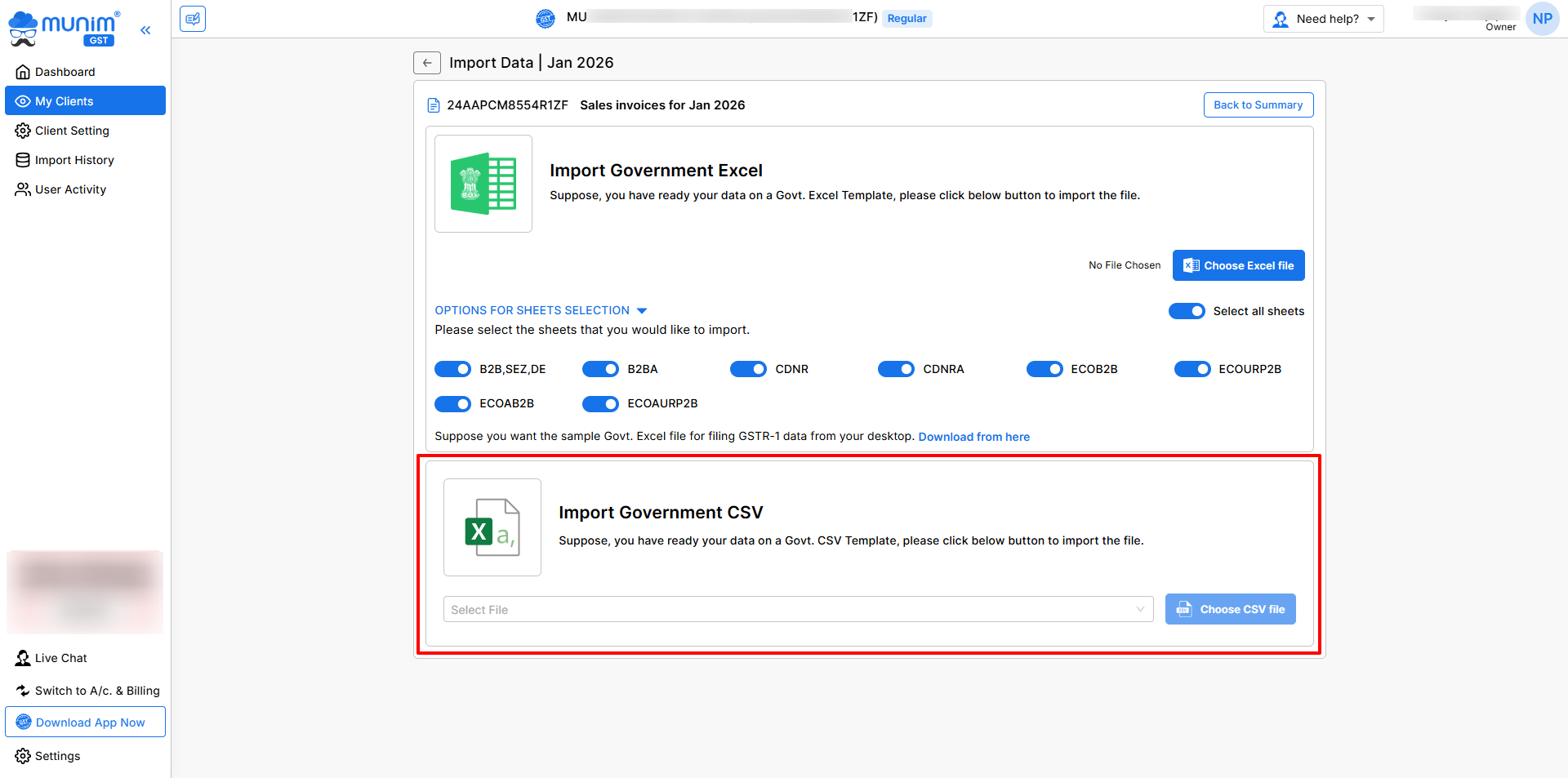Click the back arrow beside Import Data
This screenshot has width=1568, height=778.
(426, 63)
